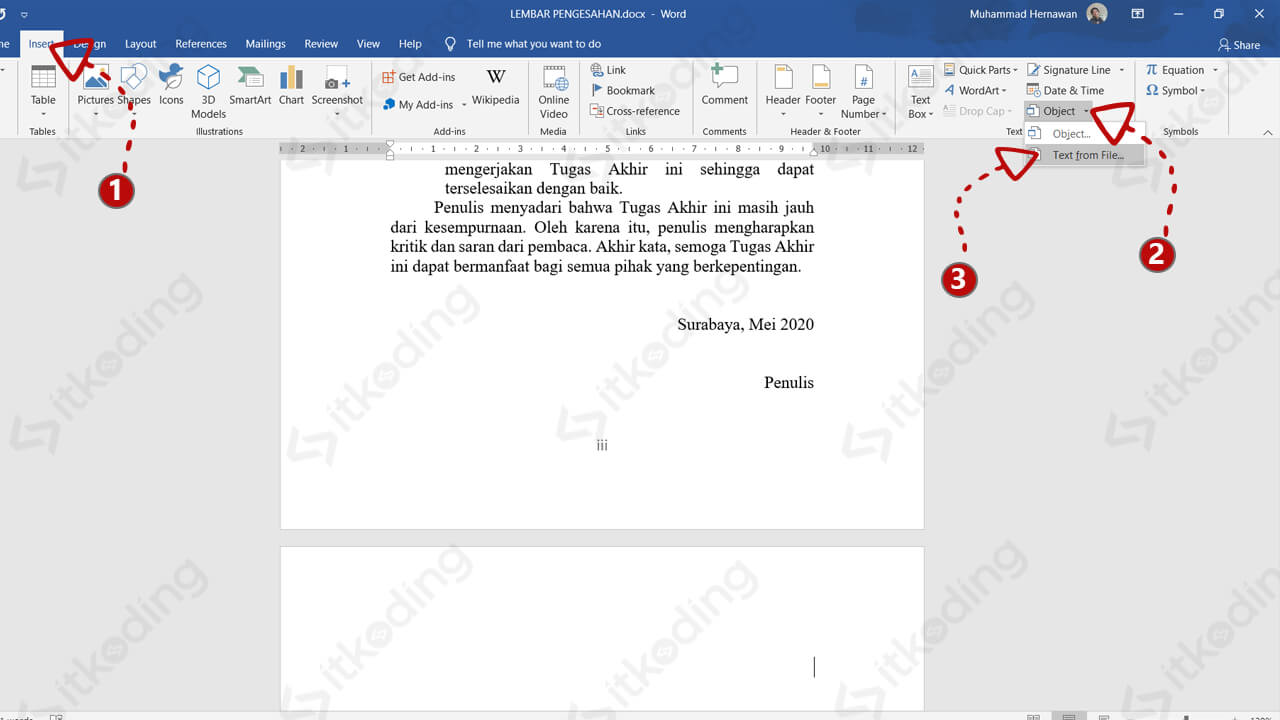Open Get Add-ins store
The image size is (1280, 720).
pos(419,77)
